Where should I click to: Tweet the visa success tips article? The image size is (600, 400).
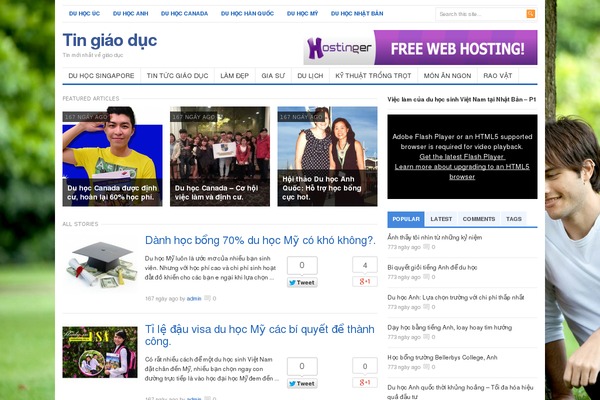tap(302, 384)
